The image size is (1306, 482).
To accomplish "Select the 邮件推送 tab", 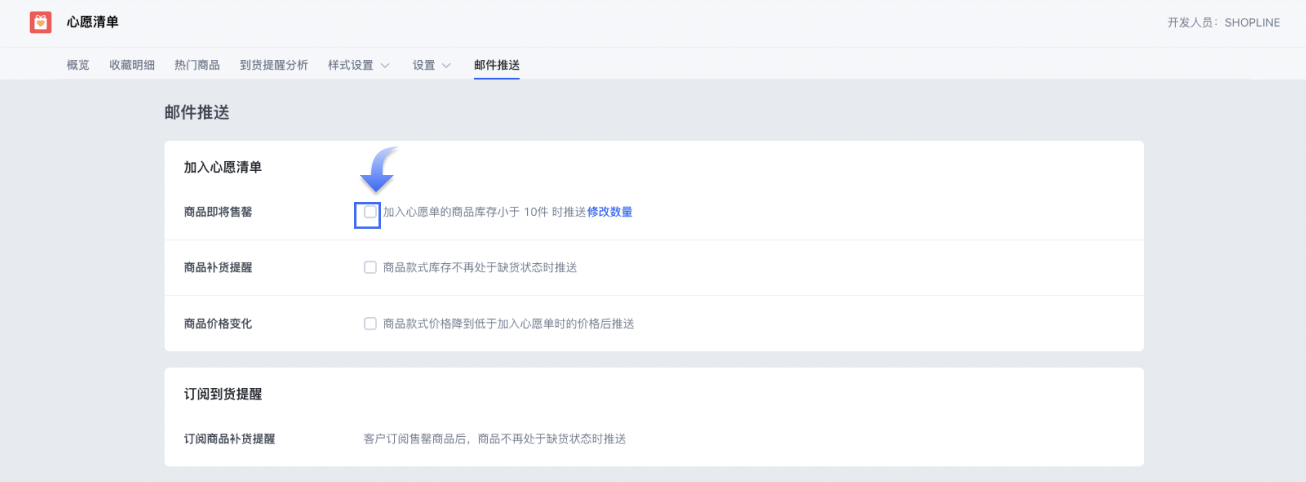I will (497, 65).
